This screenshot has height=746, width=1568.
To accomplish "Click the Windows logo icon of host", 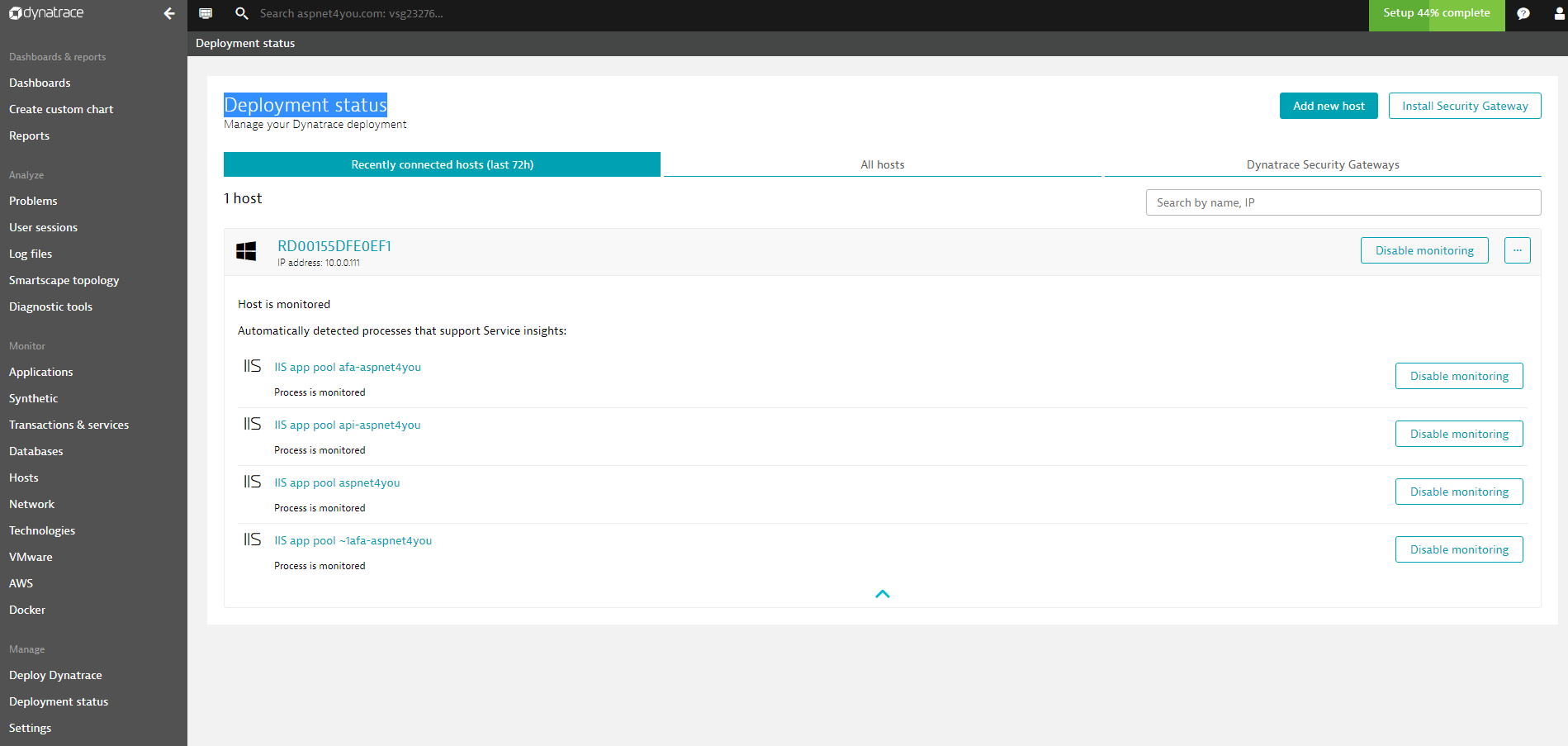I will coord(246,251).
